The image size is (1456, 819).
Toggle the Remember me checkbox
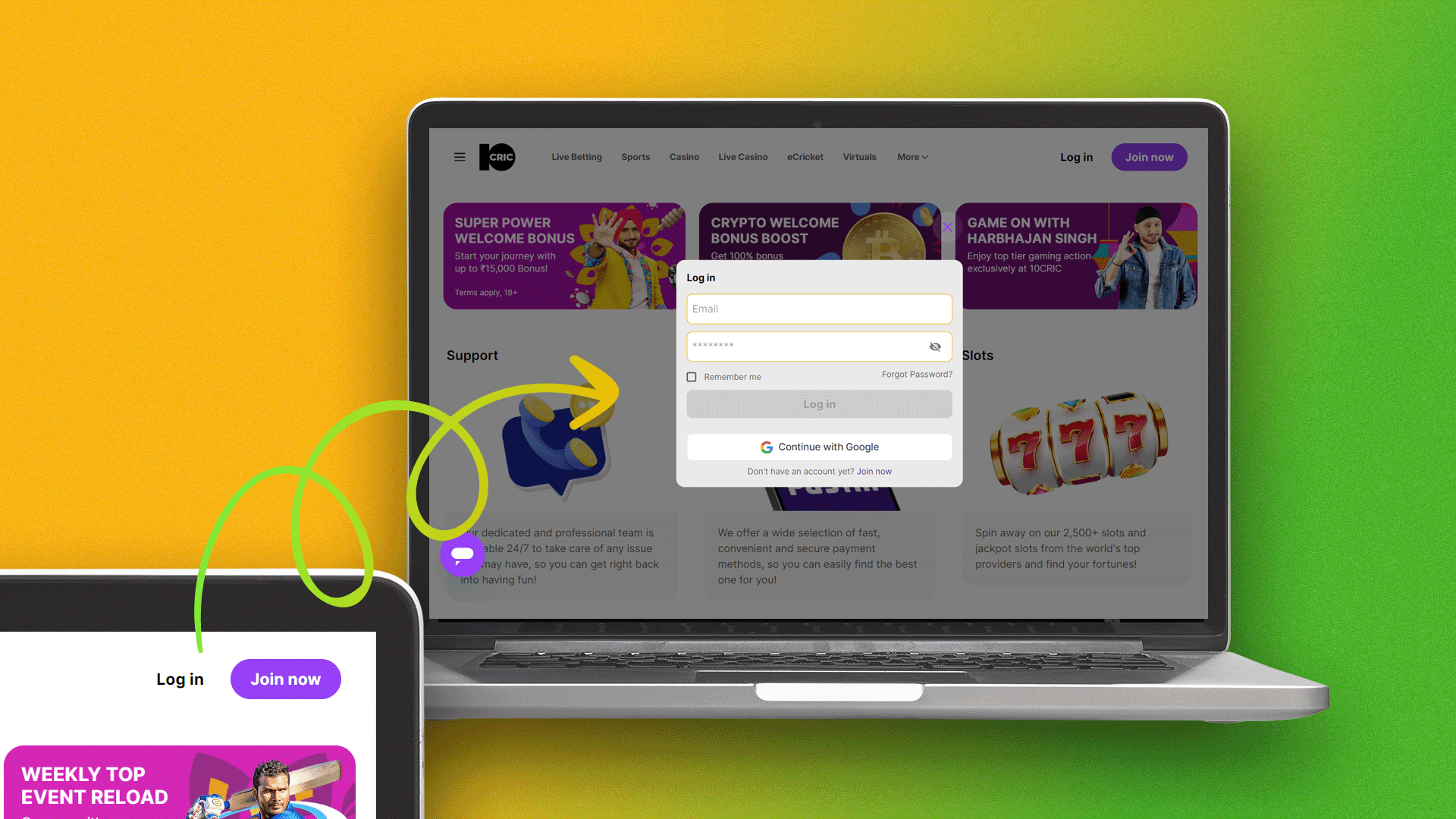click(692, 376)
